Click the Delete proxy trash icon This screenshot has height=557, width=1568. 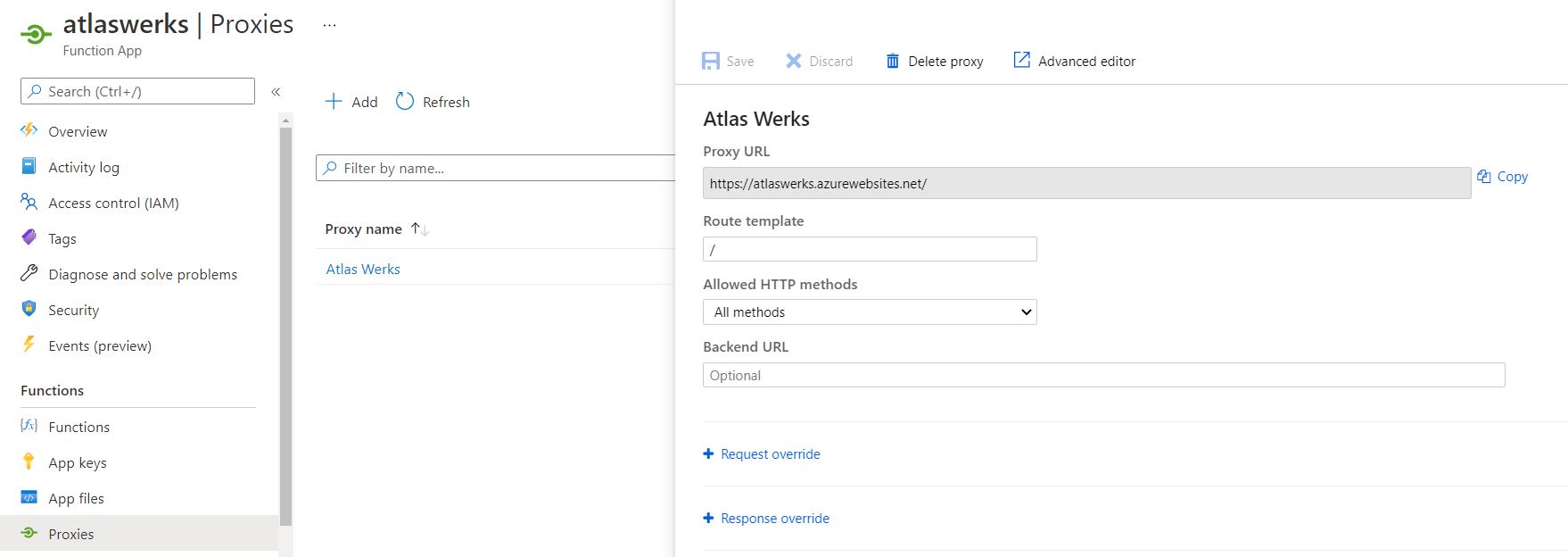point(892,61)
